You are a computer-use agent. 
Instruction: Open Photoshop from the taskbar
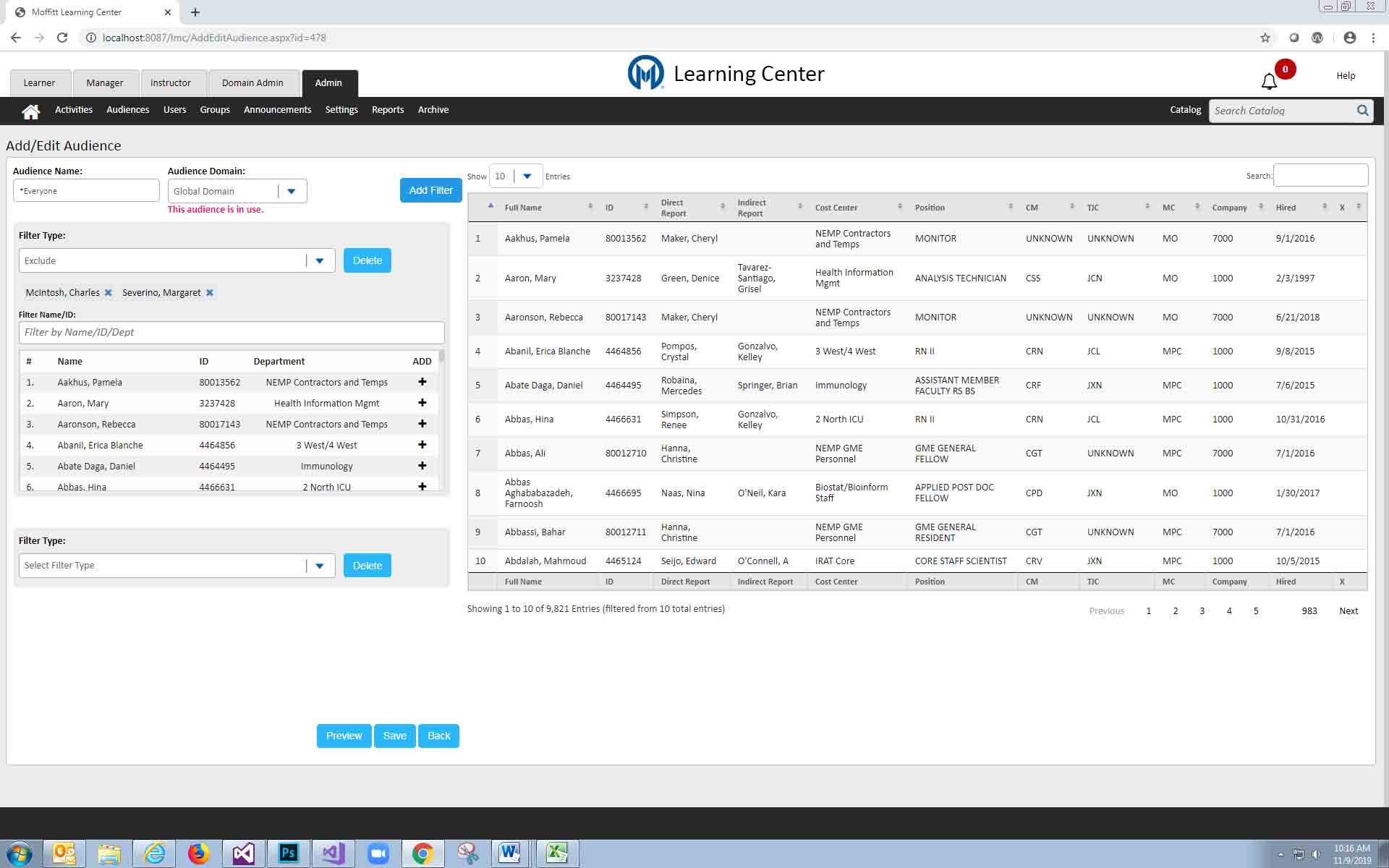tap(288, 854)
